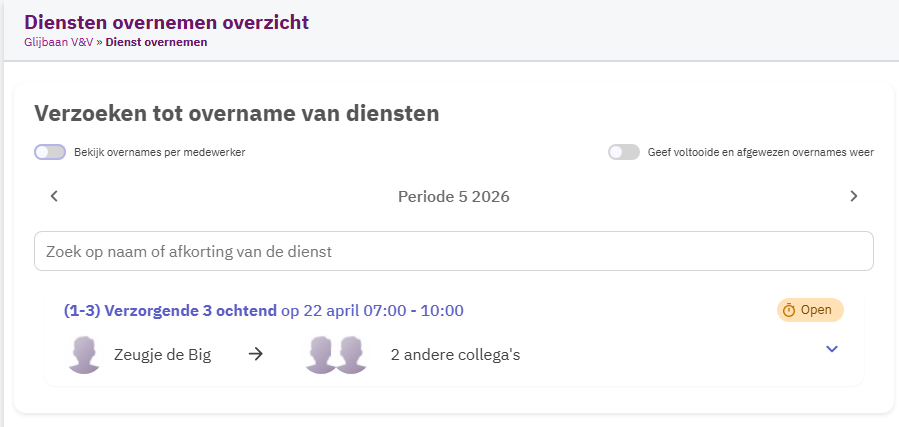This screenshot has width=899, height=427.
Task: Go to the previous period
Action: (54, 196)
